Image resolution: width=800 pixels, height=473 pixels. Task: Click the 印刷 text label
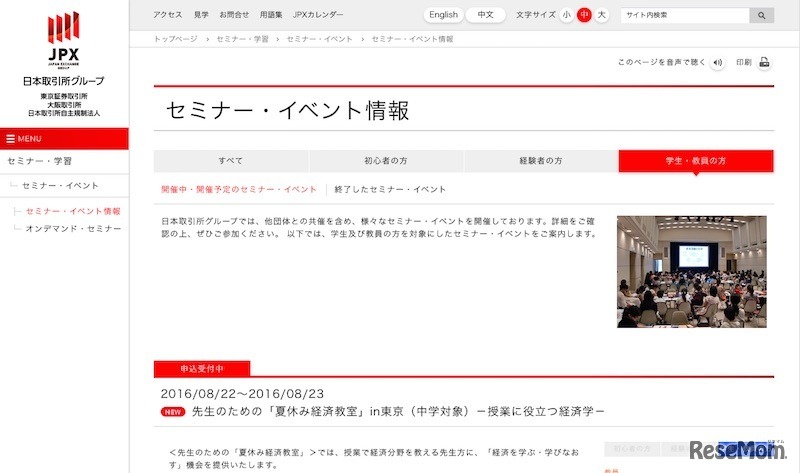click(744, 62)
